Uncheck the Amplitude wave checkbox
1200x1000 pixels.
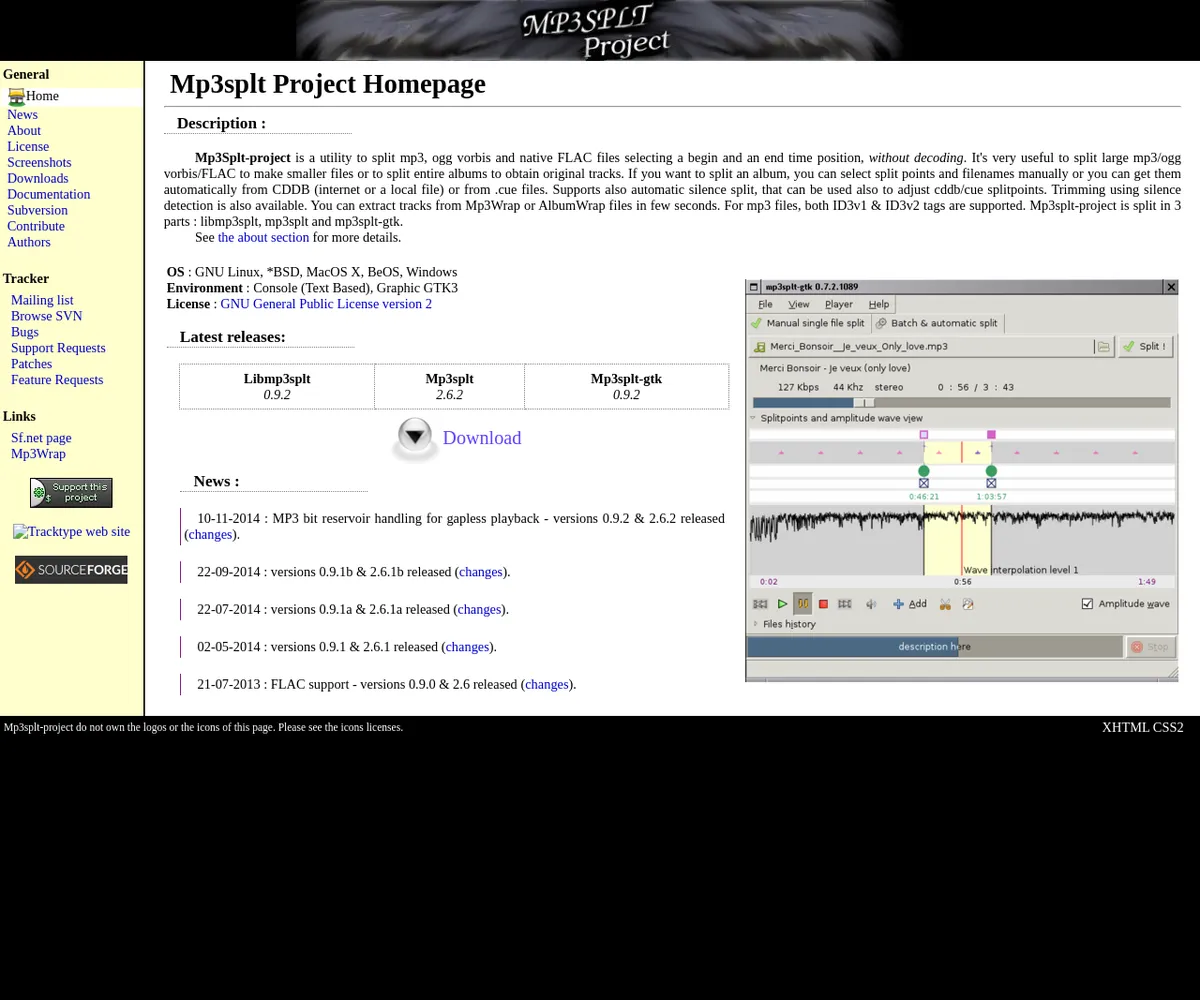[1087, 604]
